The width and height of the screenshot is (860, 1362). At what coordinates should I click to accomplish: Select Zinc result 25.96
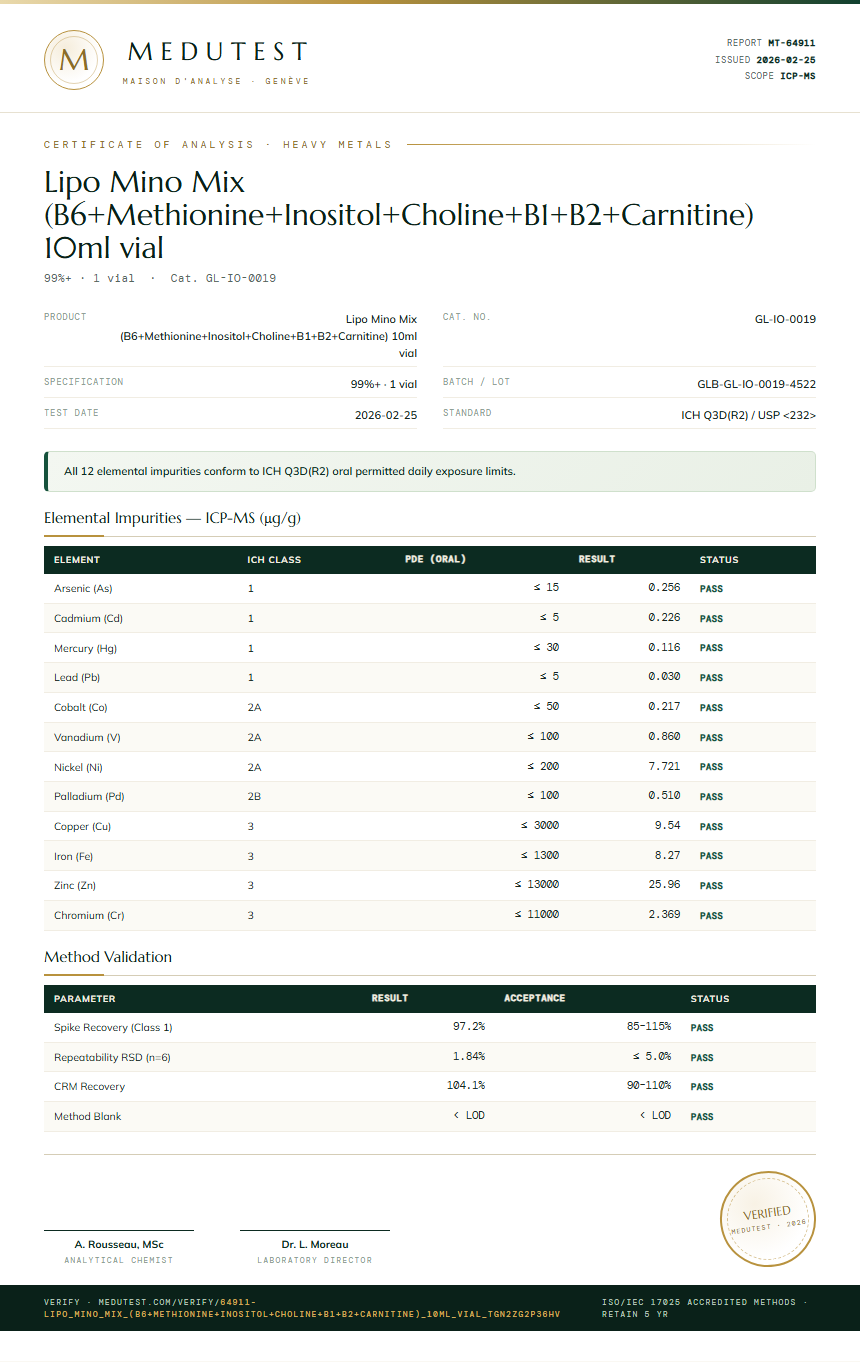pyautogui.click(x=665, y=885)
